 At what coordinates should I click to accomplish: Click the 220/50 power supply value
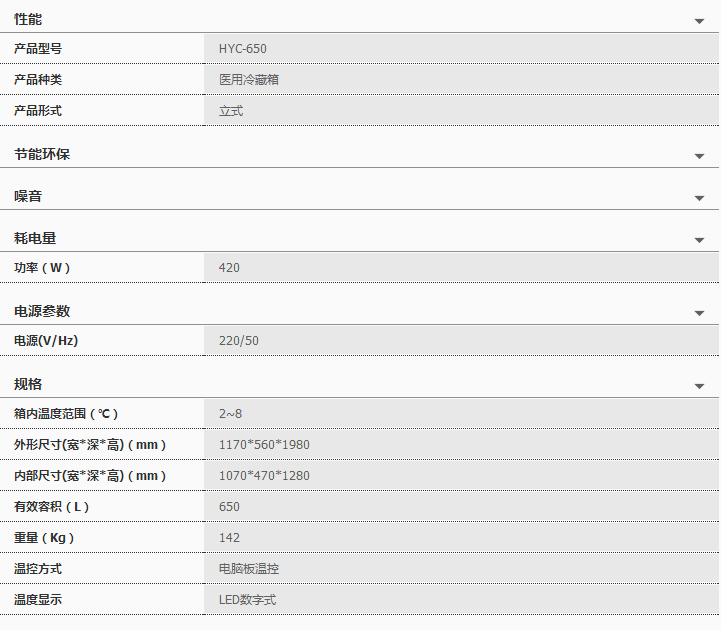239,341
